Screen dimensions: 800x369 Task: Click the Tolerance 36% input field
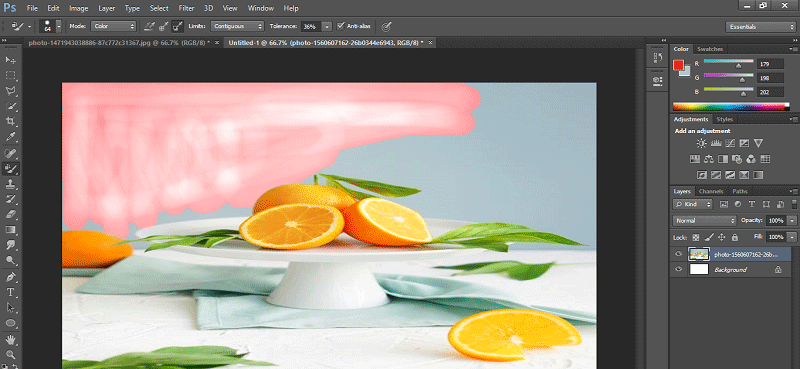(311, 26)
